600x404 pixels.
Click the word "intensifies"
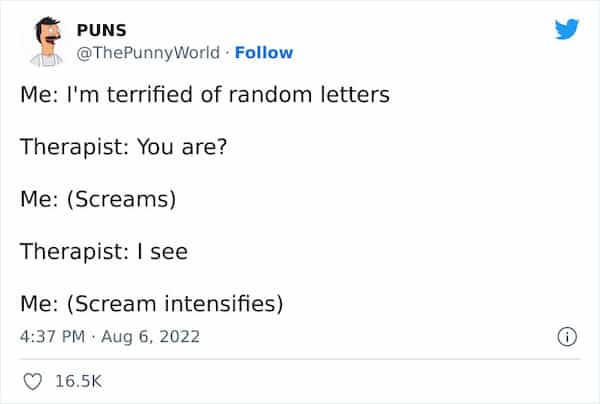pos(227,303)
